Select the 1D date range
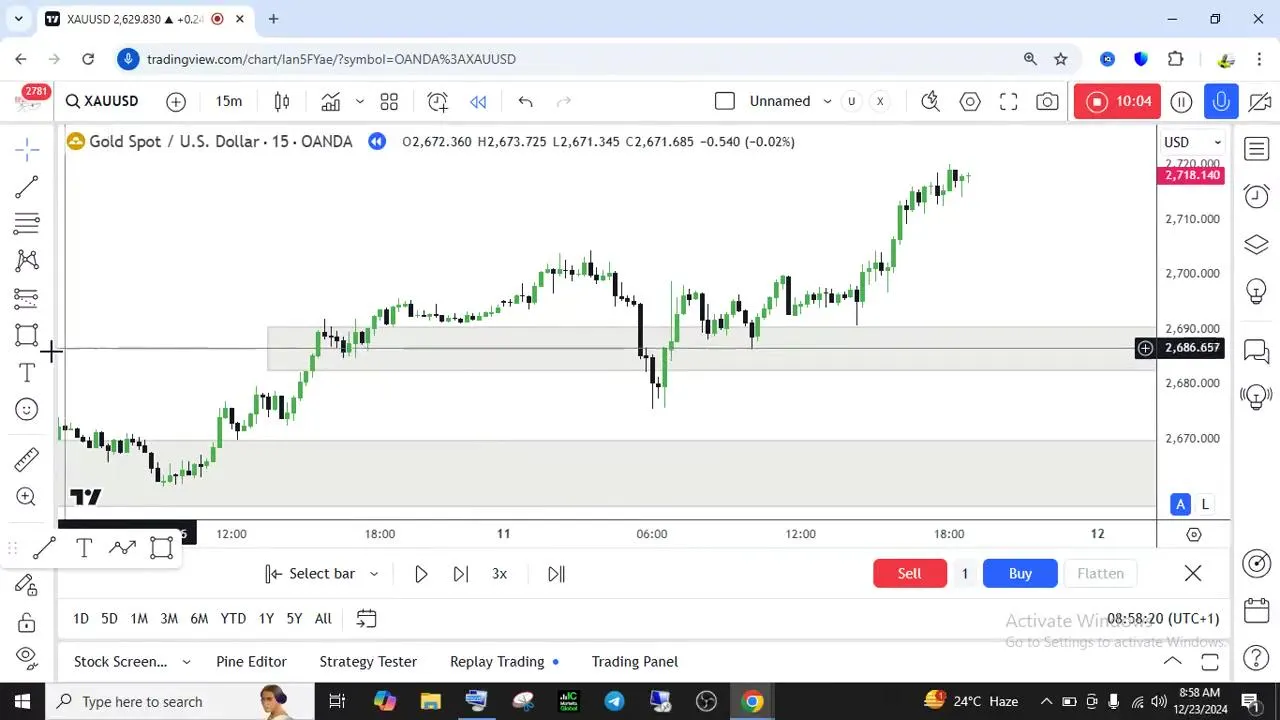Image resolution: width=1280 pixels, height=720 pixels. click(81, 619)
